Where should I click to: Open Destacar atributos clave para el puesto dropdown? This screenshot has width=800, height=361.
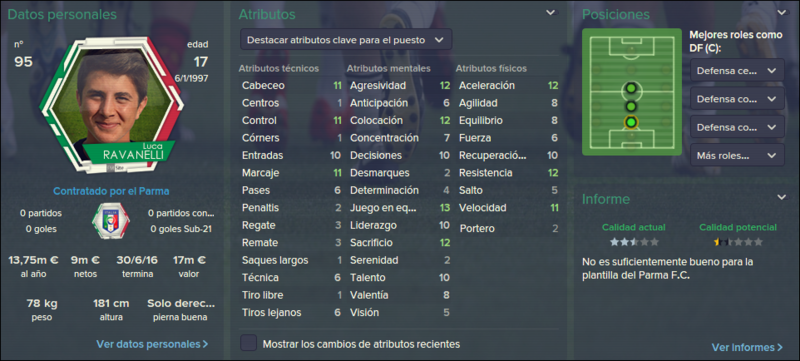(346, 39)
